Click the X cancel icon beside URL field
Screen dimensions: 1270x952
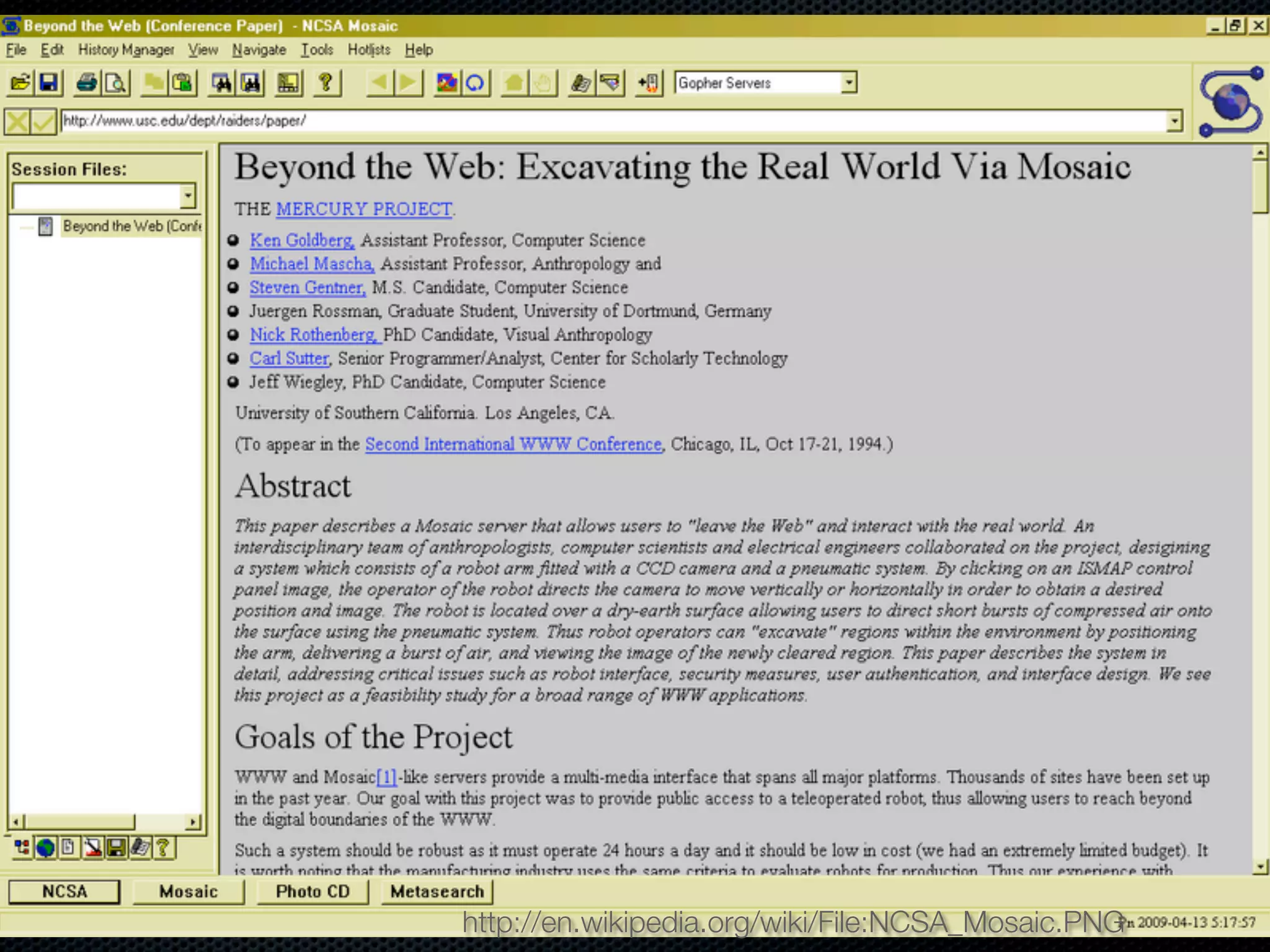tap(17, 121)
